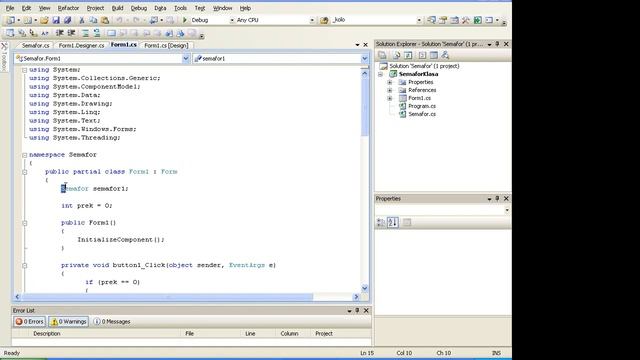The width and height of the screenshot is (640, 360).
Task: Expand the Properties node in Solution Explorer
Action: click(x=390, y=82)
